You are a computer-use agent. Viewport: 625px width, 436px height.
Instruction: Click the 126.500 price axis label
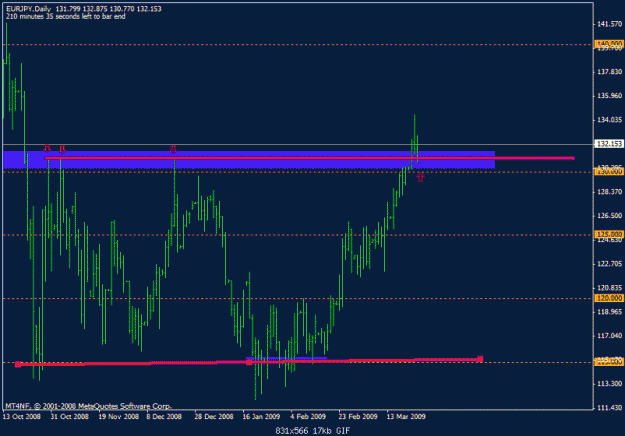(609, 216)
